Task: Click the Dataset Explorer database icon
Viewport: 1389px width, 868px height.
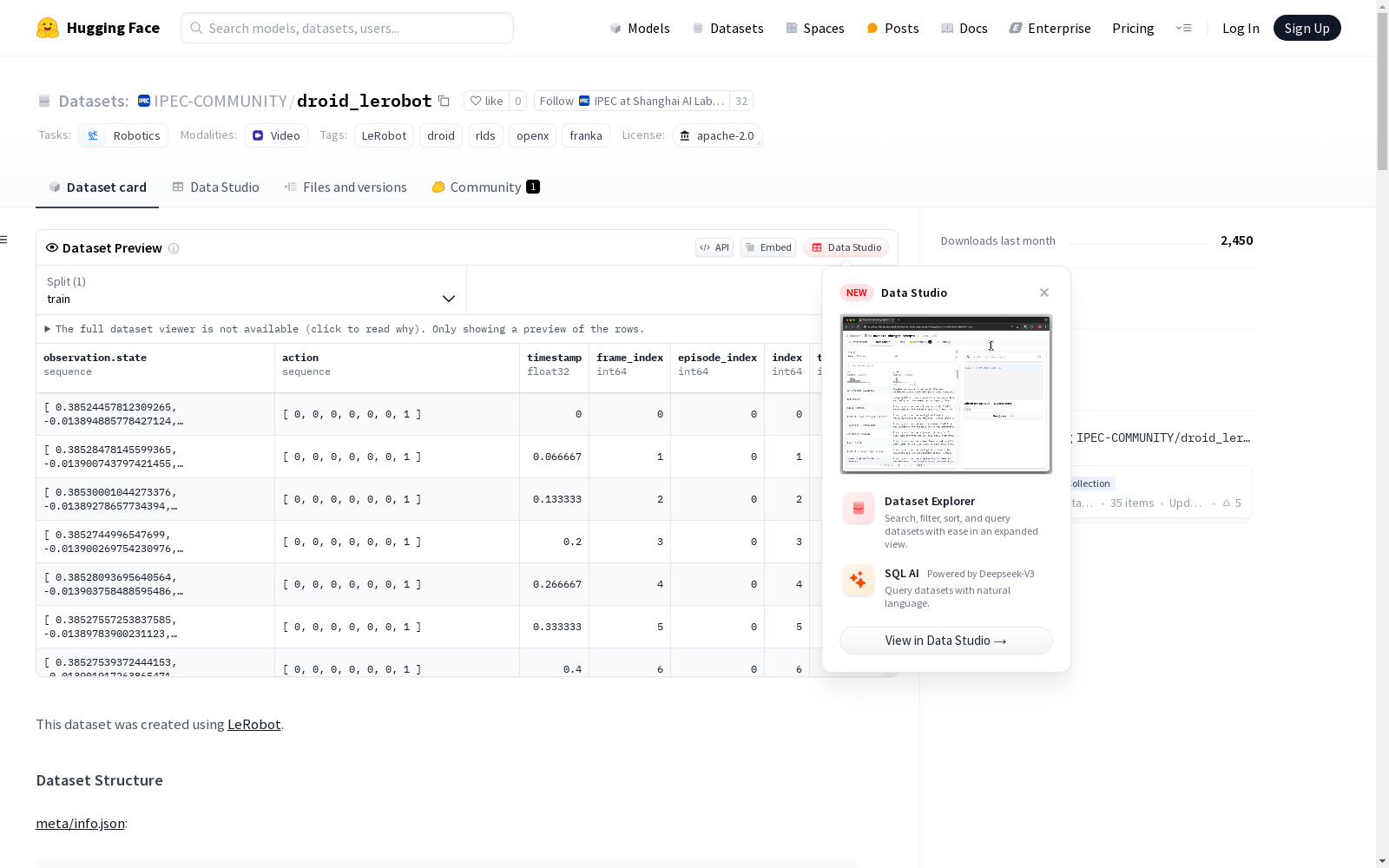Action: 858,509
